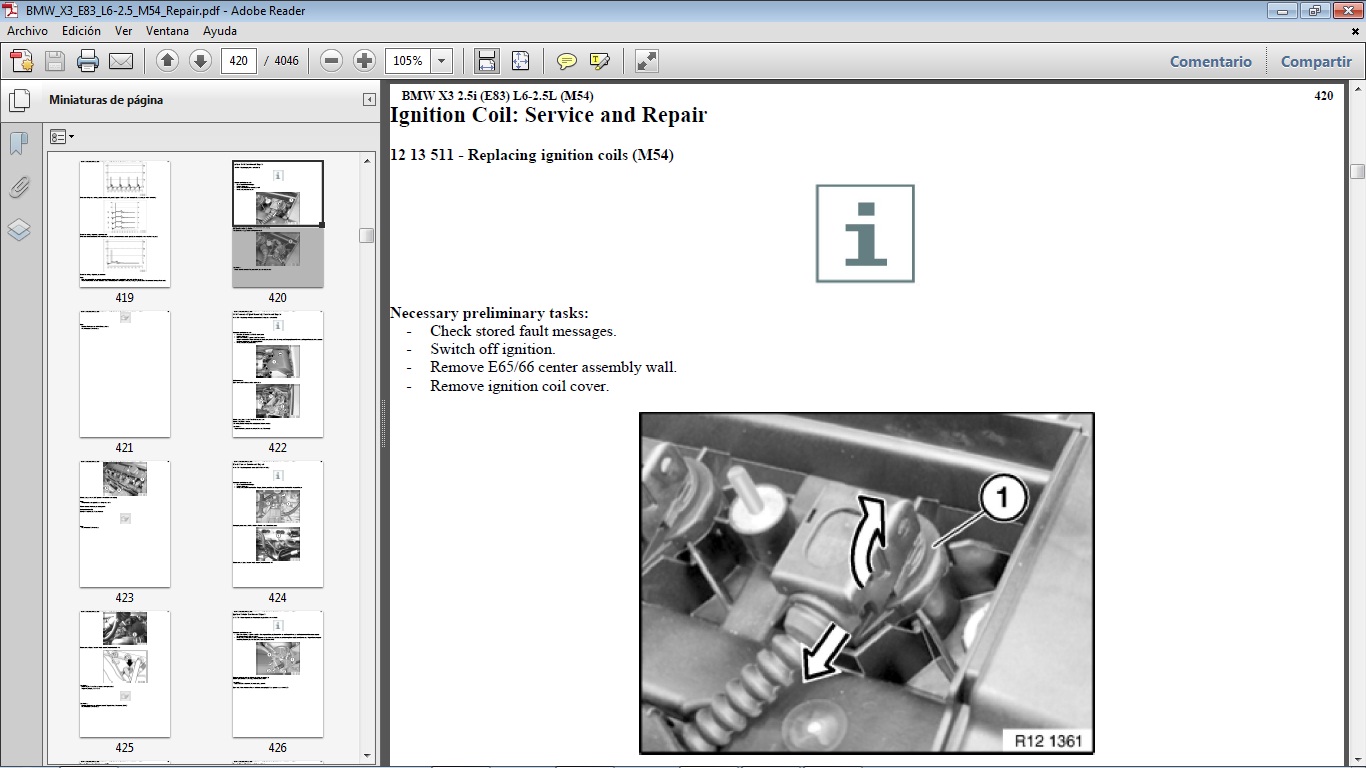Click '12 13 511 - Replacing ignition coils' line

point(531,155)
